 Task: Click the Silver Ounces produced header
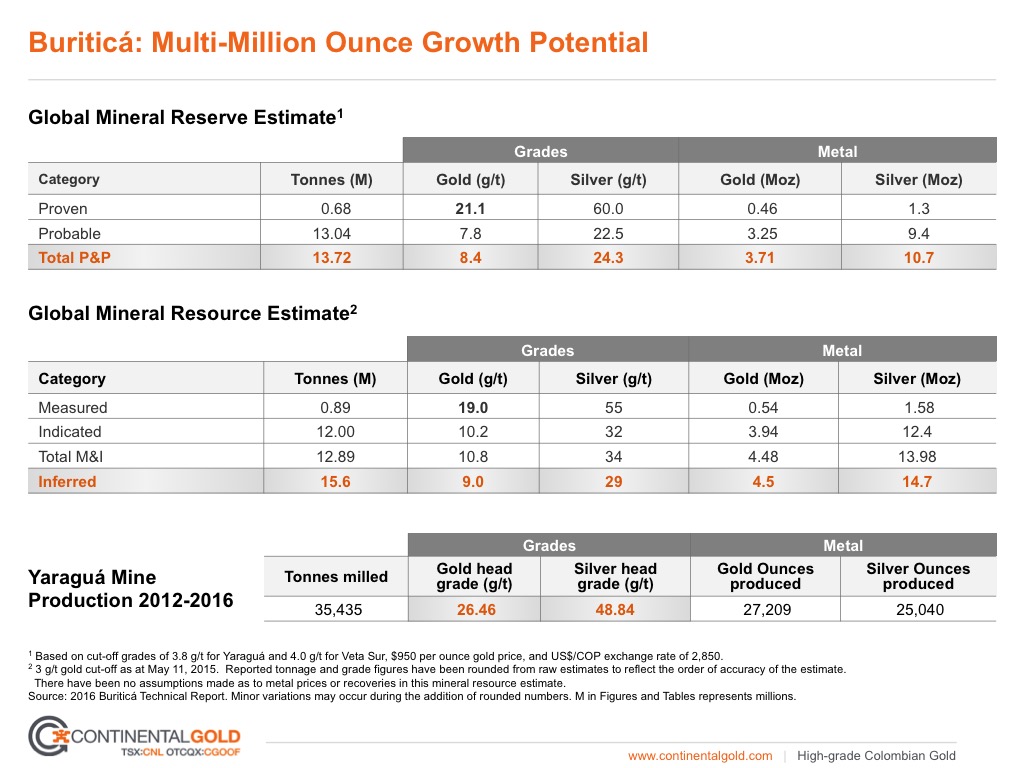(x=918, y=576)
